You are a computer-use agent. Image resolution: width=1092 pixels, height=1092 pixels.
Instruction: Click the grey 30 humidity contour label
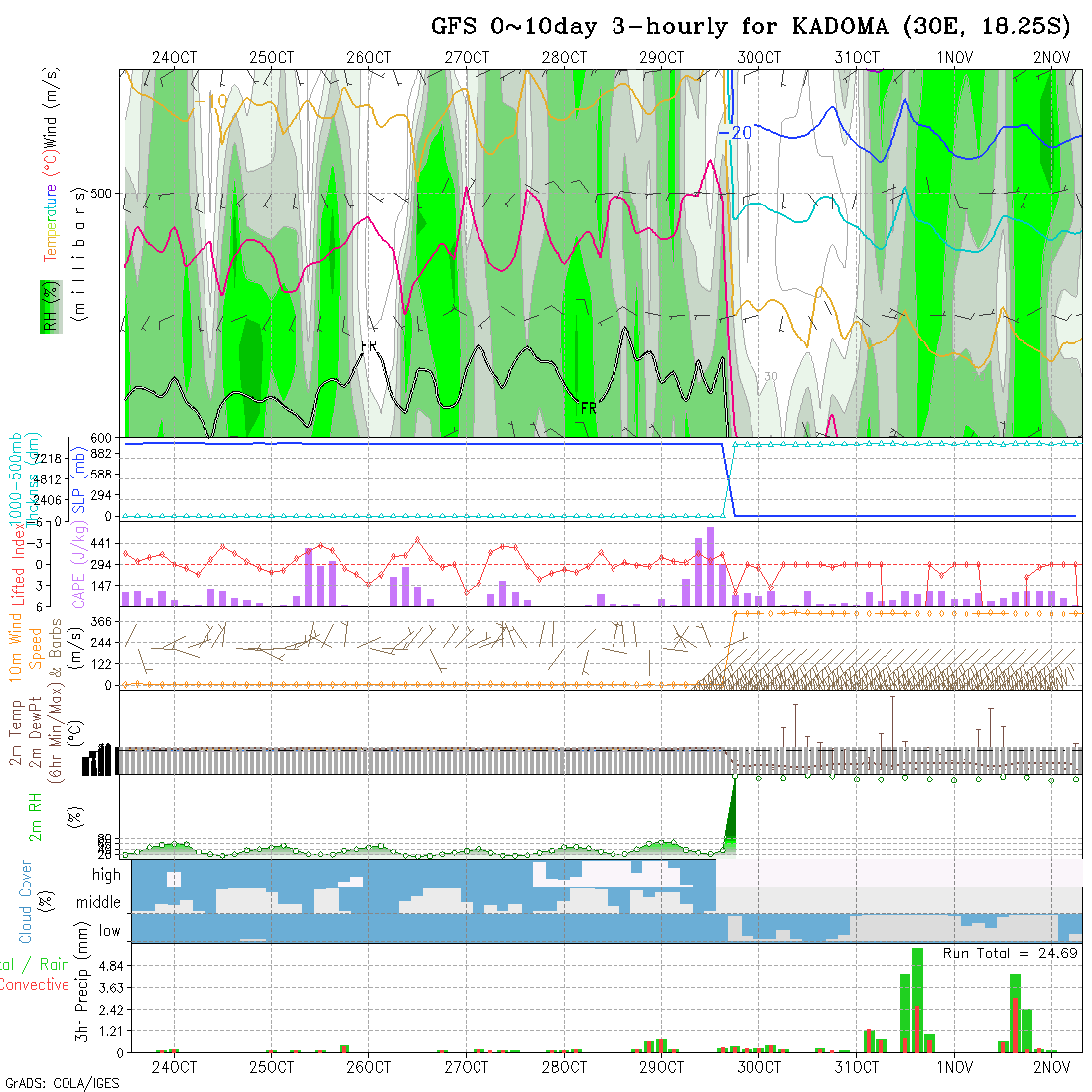[x=771, y=377]
